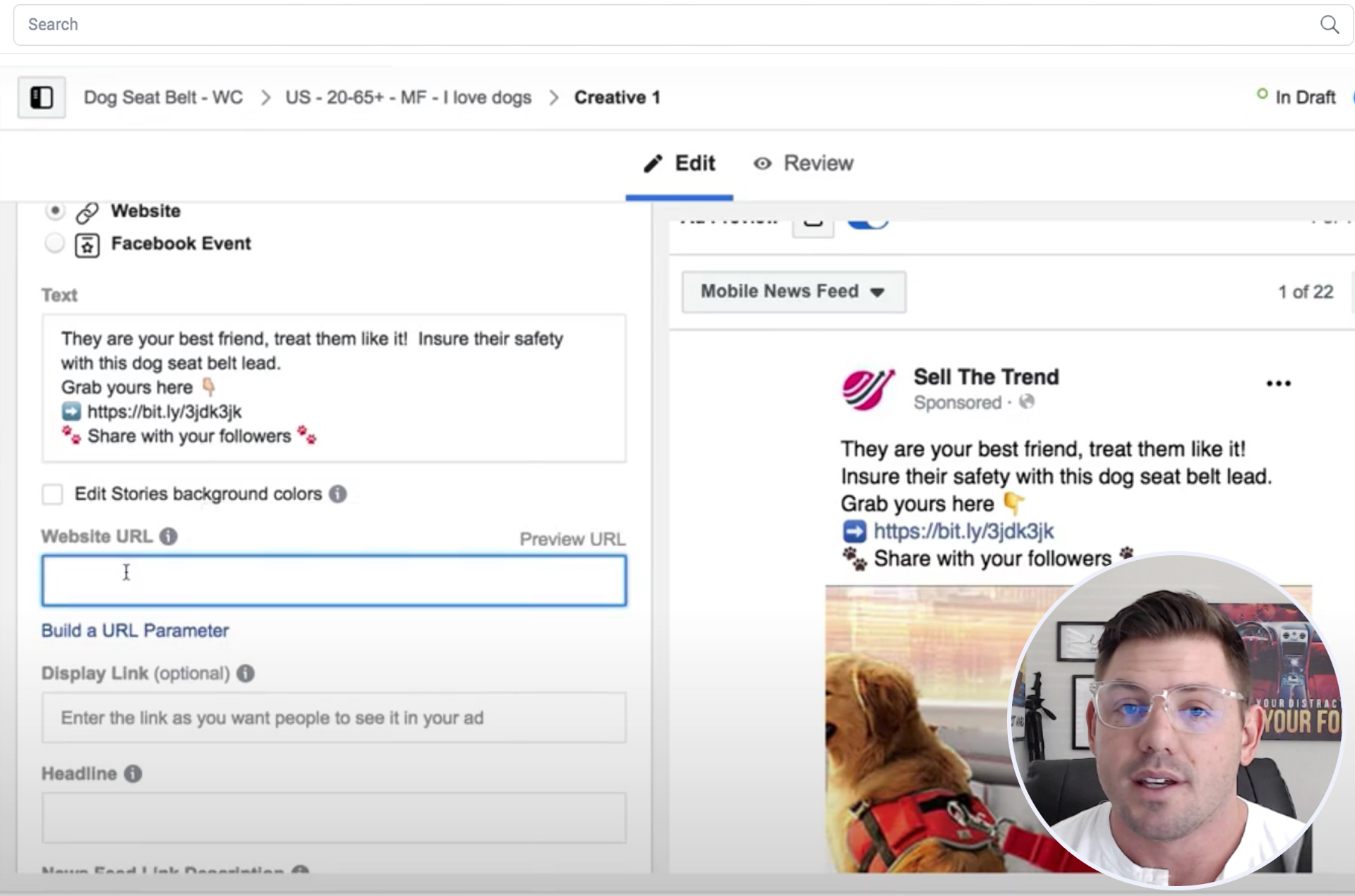Click the Preview URL link
1355x896 pixels.
[x=573, y=538]
